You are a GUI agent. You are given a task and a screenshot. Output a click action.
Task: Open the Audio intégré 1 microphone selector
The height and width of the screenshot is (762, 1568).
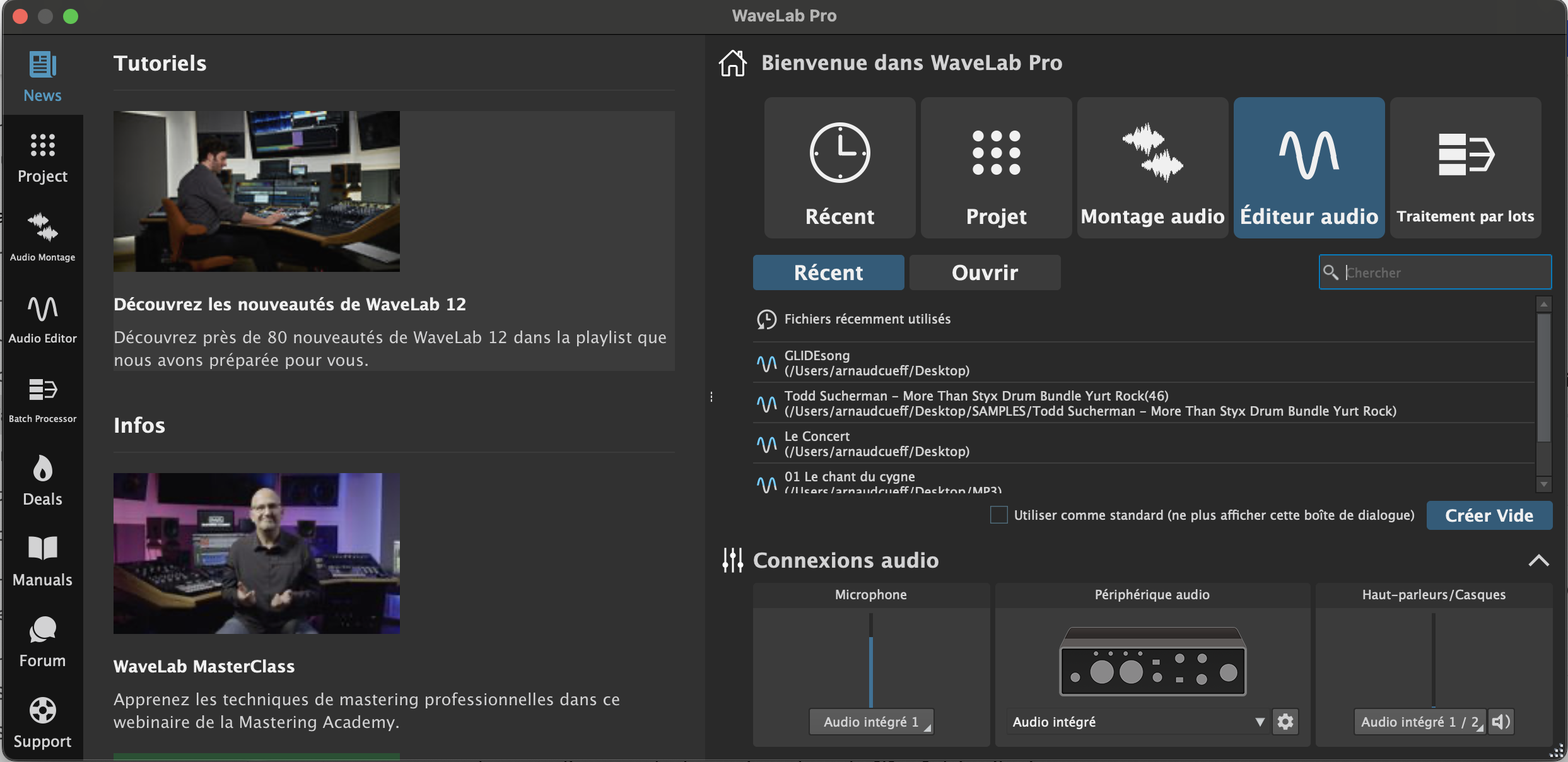(x=871, y=722)
